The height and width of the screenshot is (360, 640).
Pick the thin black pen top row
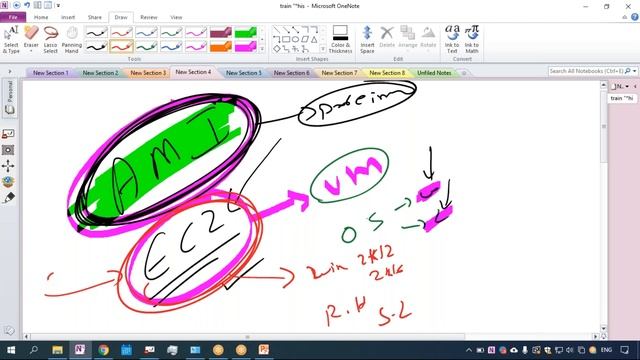[96, 32]
